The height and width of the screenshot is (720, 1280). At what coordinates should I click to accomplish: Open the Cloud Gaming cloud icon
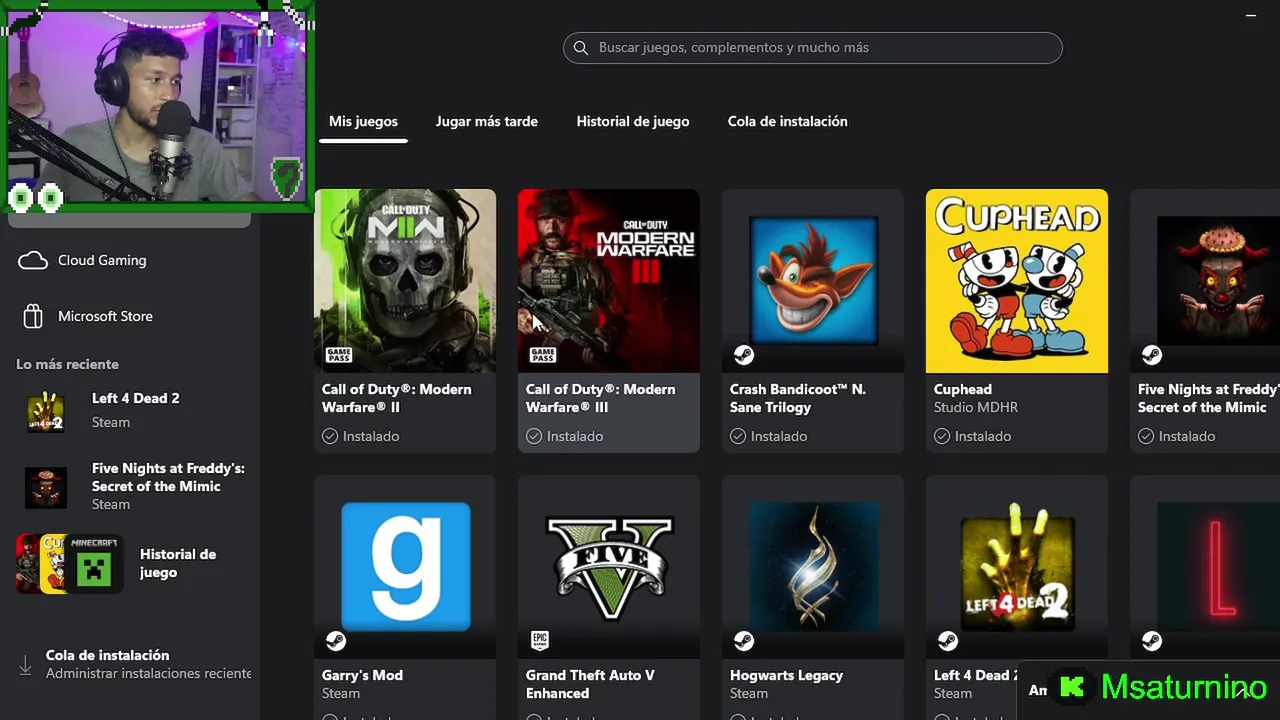pos(33,260)
